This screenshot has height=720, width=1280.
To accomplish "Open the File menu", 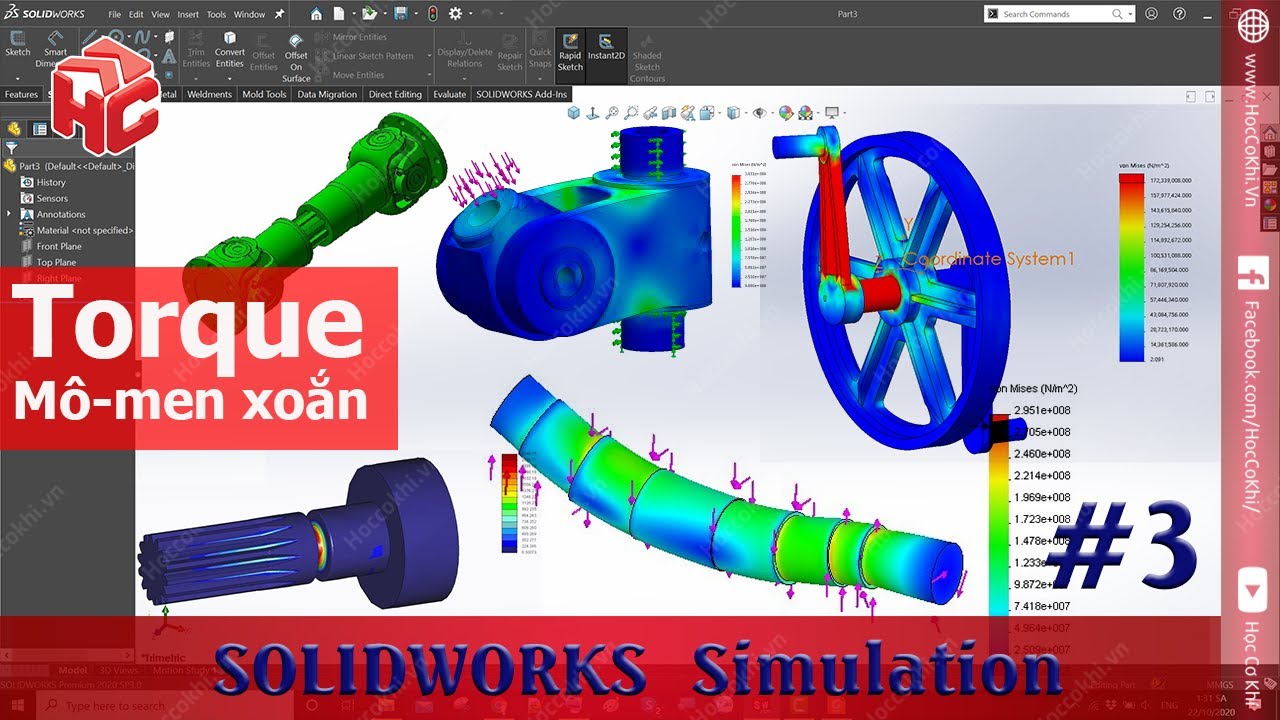I will [x=114, y=15].
